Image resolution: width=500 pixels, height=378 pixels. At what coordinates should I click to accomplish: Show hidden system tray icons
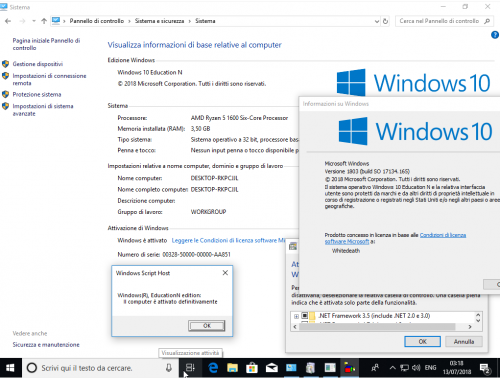click(x=393, y=368)
